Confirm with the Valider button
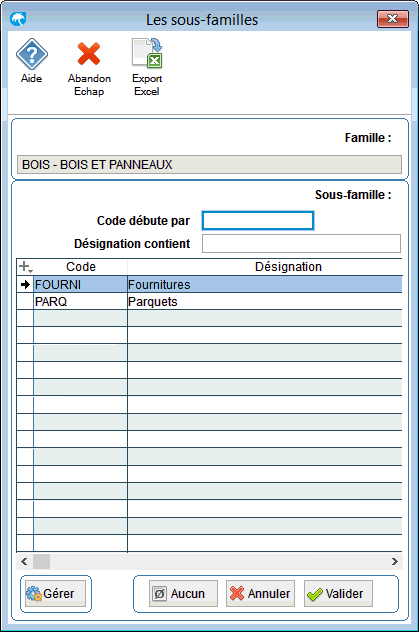 click(338, 593)
